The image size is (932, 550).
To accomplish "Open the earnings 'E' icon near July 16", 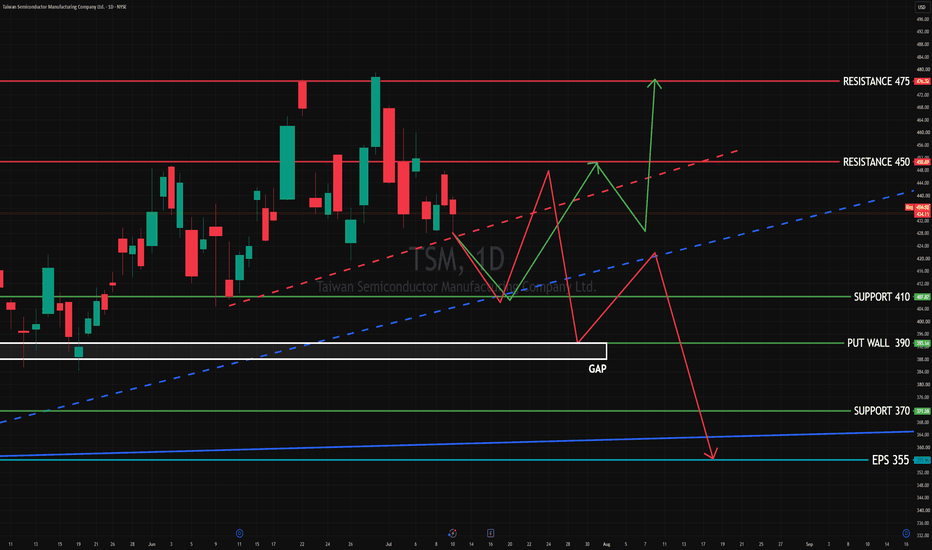I will coord(490,533).
